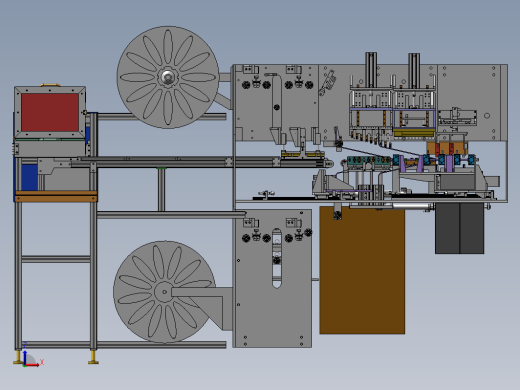This screenshot has width=520, height=390.
Task: Select the right gold leveling foot of the frame
Action: click(x=93, y=357)
